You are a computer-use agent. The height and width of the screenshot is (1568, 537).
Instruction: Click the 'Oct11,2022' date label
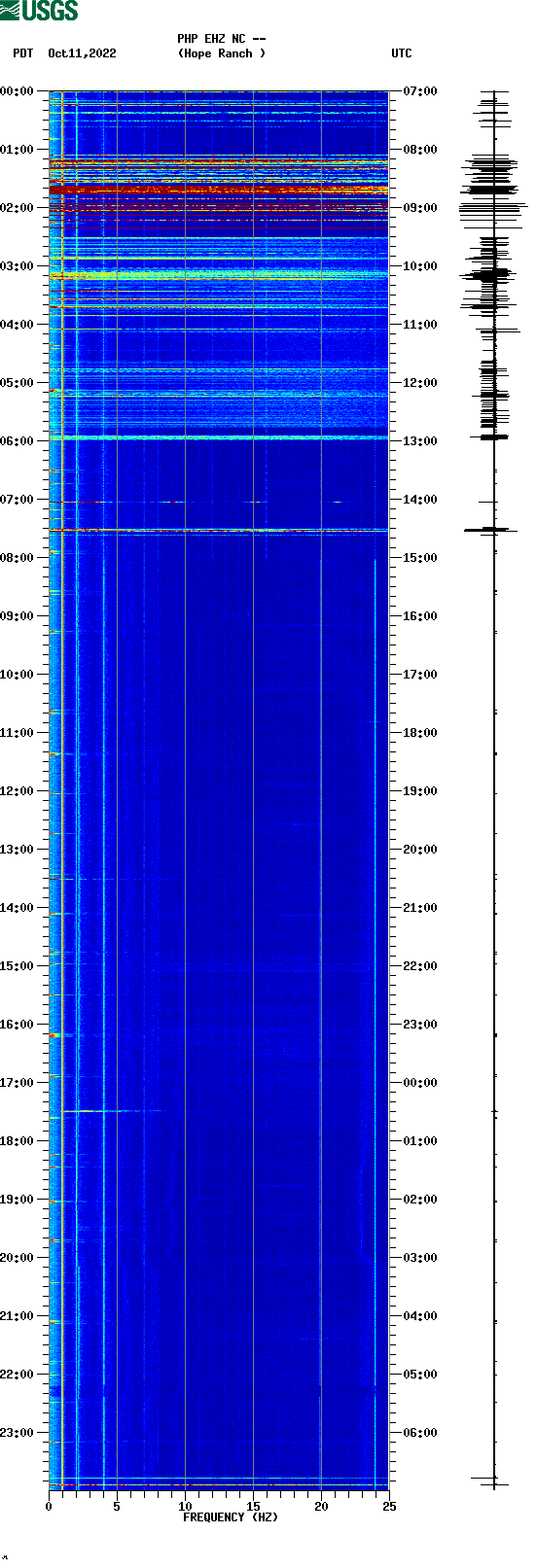pos(82,53)
